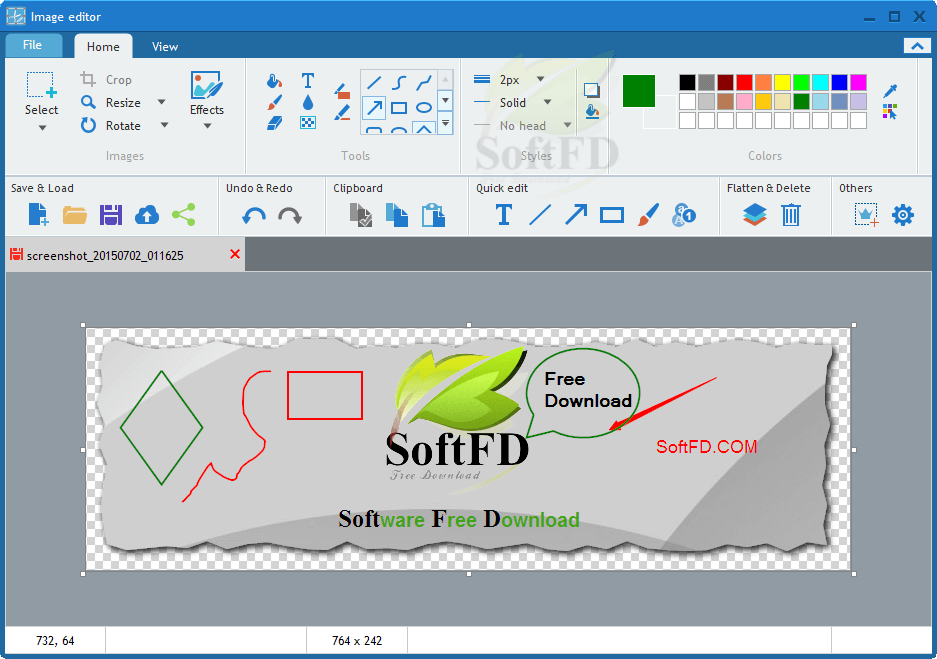Select the arrow shape in shapes gallery
This screenshot has width=937, height=659.
(x=374, y=108)
